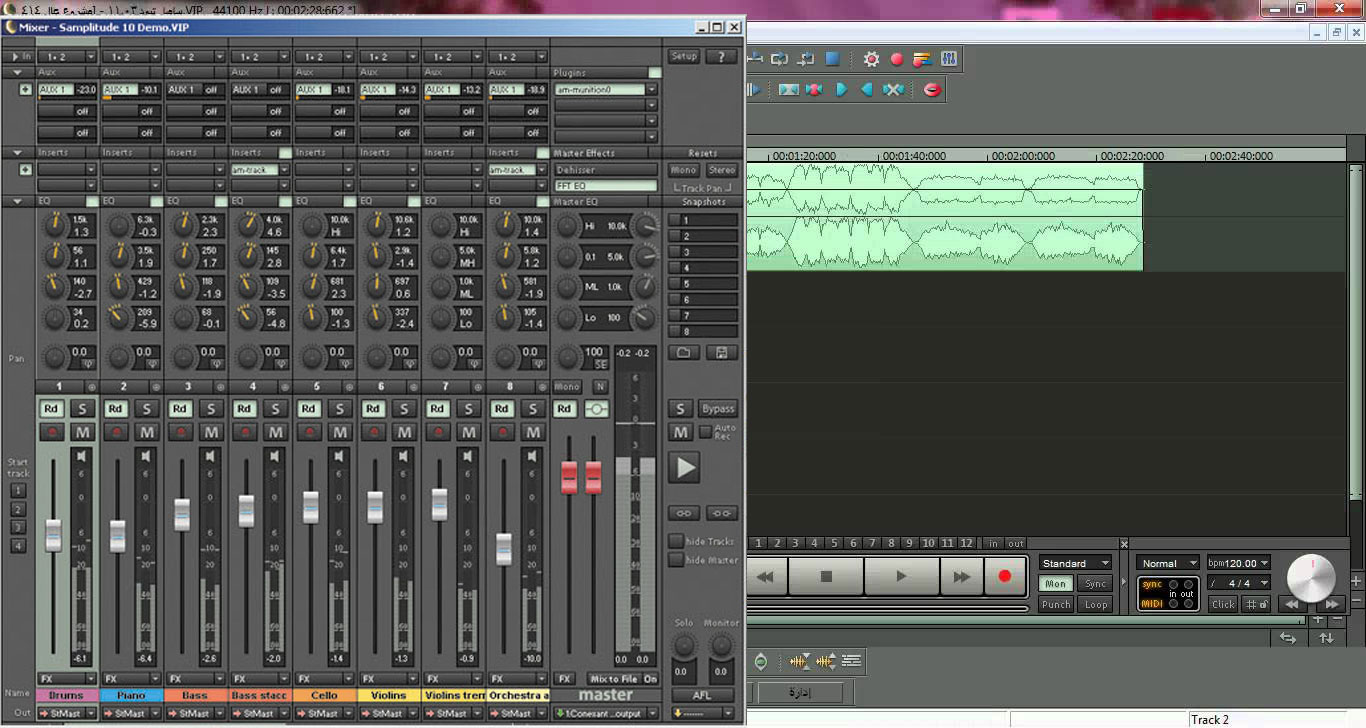Open the am-munition plugin dropdown
The height and width of the screenshot is (728, 1366).
651,90
